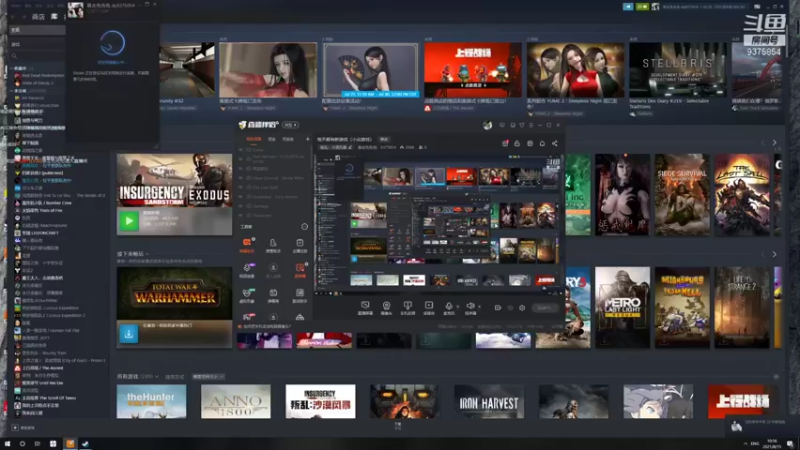Open the hamburger menu in the streaming app title bar
The width and height of the screenshot is (800, 450).
pos(531,125)
